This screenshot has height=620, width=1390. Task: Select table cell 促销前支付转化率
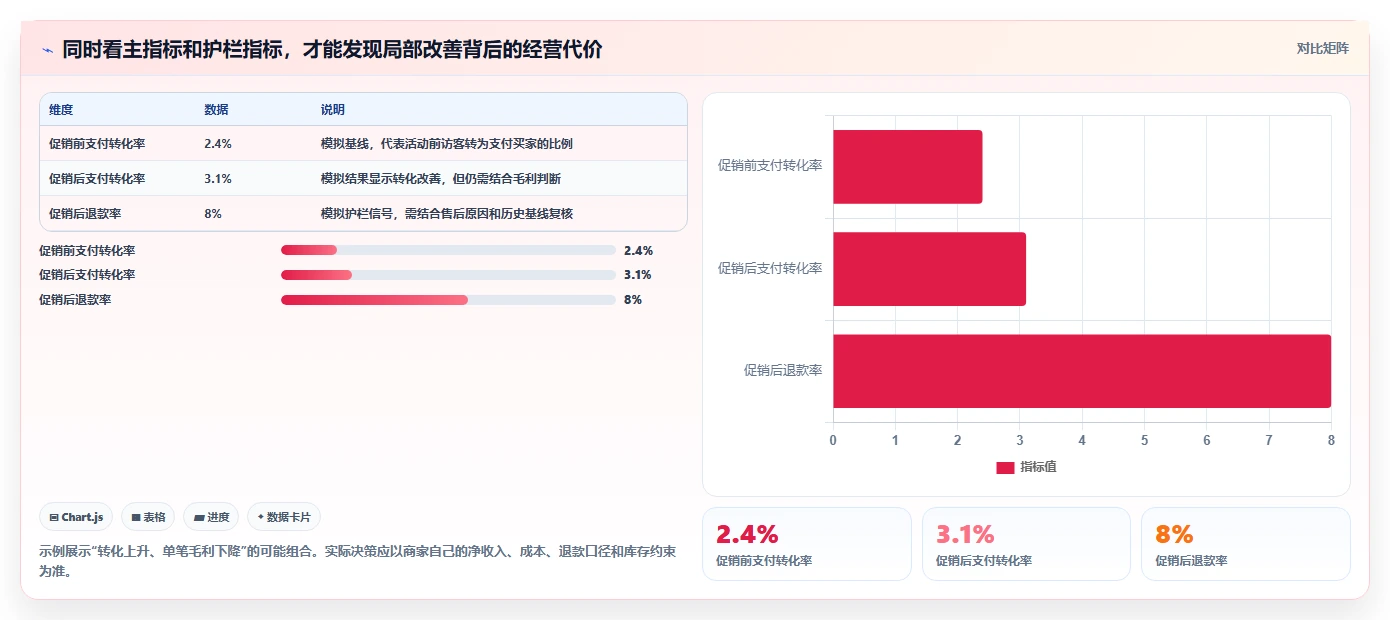pos(97,144)
